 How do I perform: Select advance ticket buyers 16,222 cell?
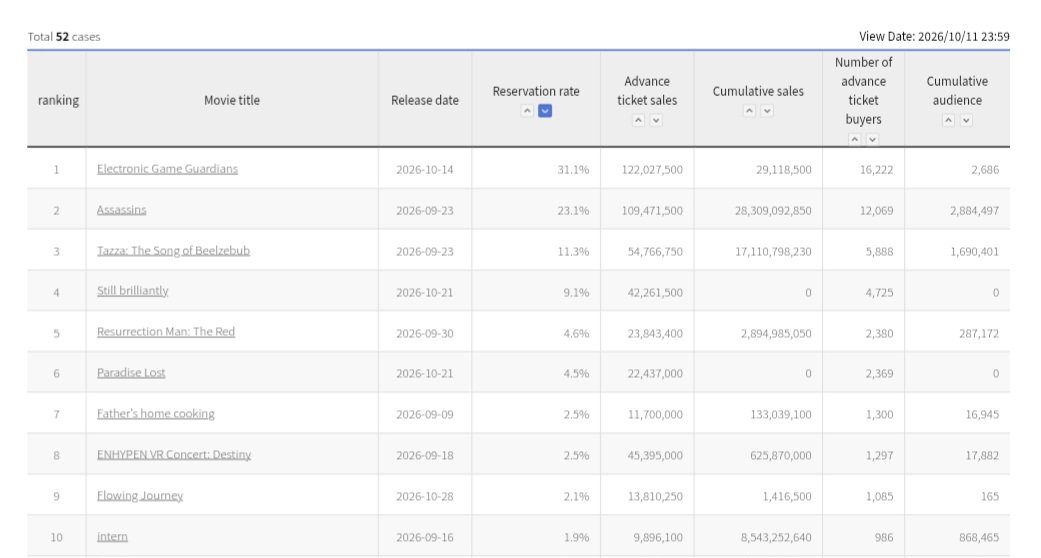click(863, 169)
